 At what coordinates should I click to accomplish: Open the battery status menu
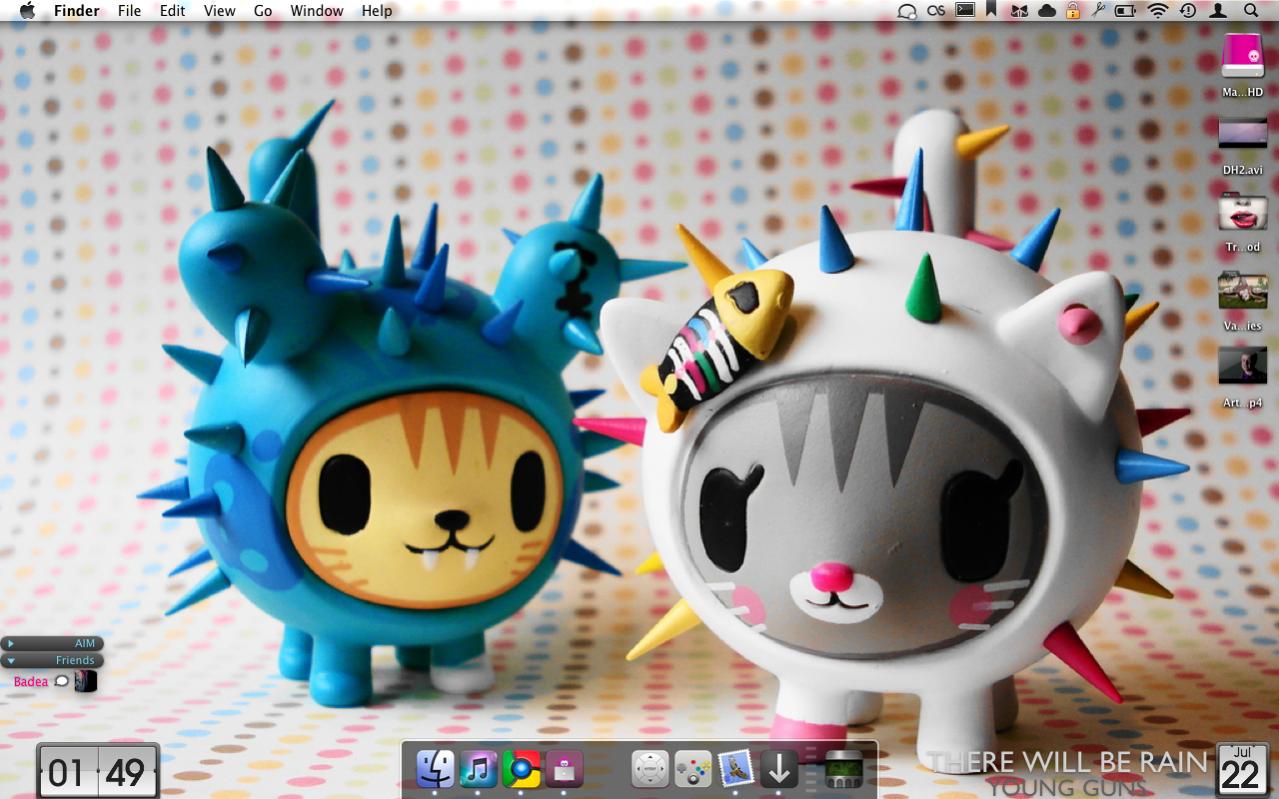1126,11
